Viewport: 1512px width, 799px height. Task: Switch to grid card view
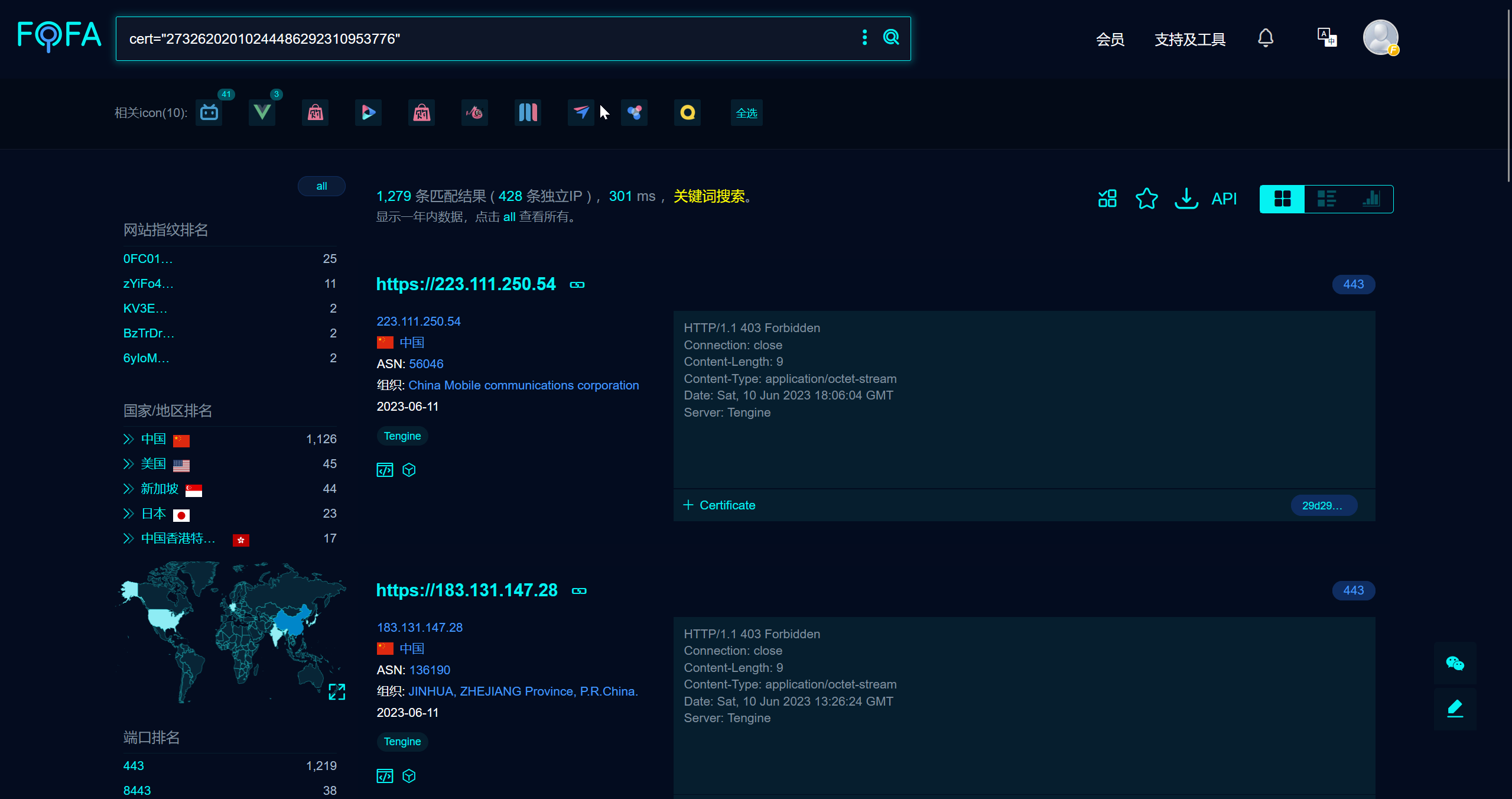[x=1282, y=199]
